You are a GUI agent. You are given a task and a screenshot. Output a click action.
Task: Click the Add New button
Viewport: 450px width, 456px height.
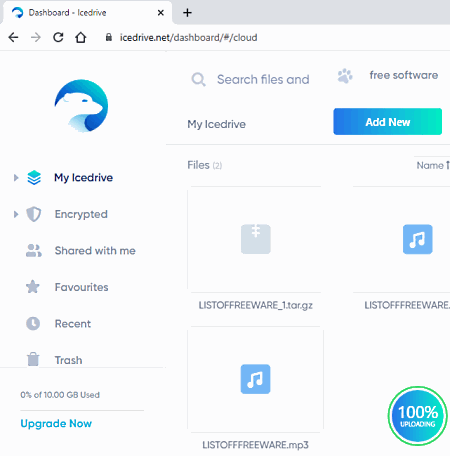point(388,122)
